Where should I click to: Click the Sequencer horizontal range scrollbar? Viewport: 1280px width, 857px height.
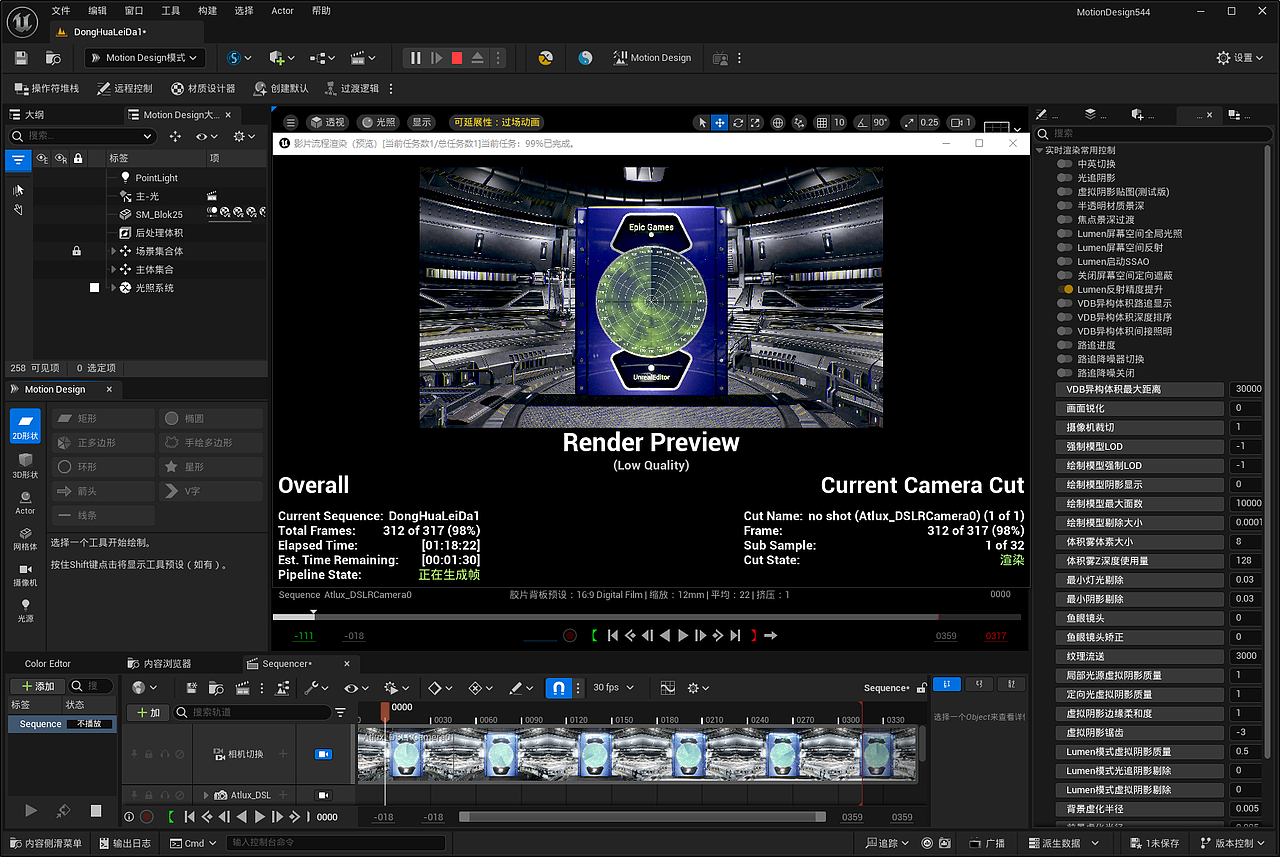click(x=642, y=817)
